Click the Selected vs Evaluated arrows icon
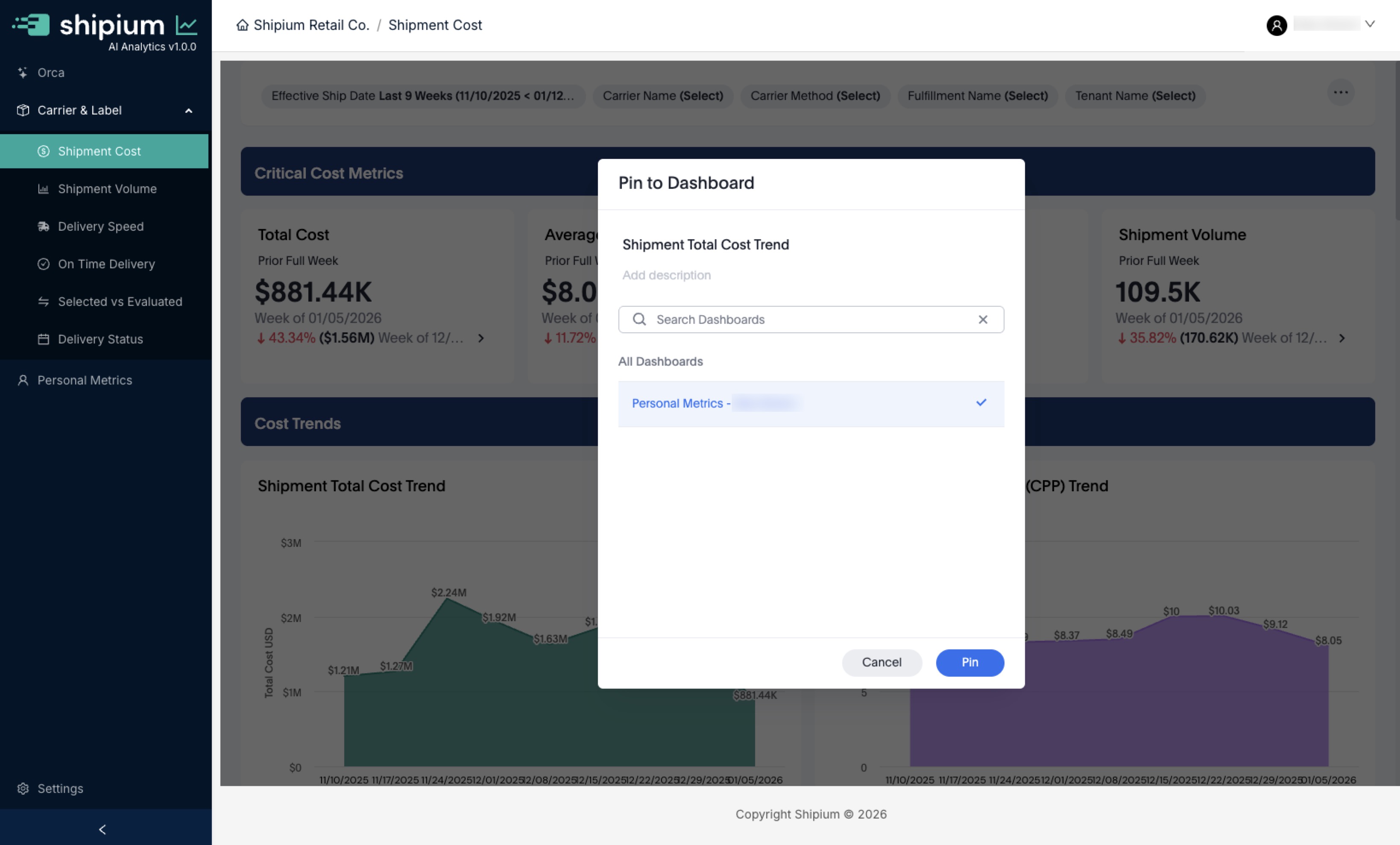Screen dimensions: 1400x845 pos(43,301)
